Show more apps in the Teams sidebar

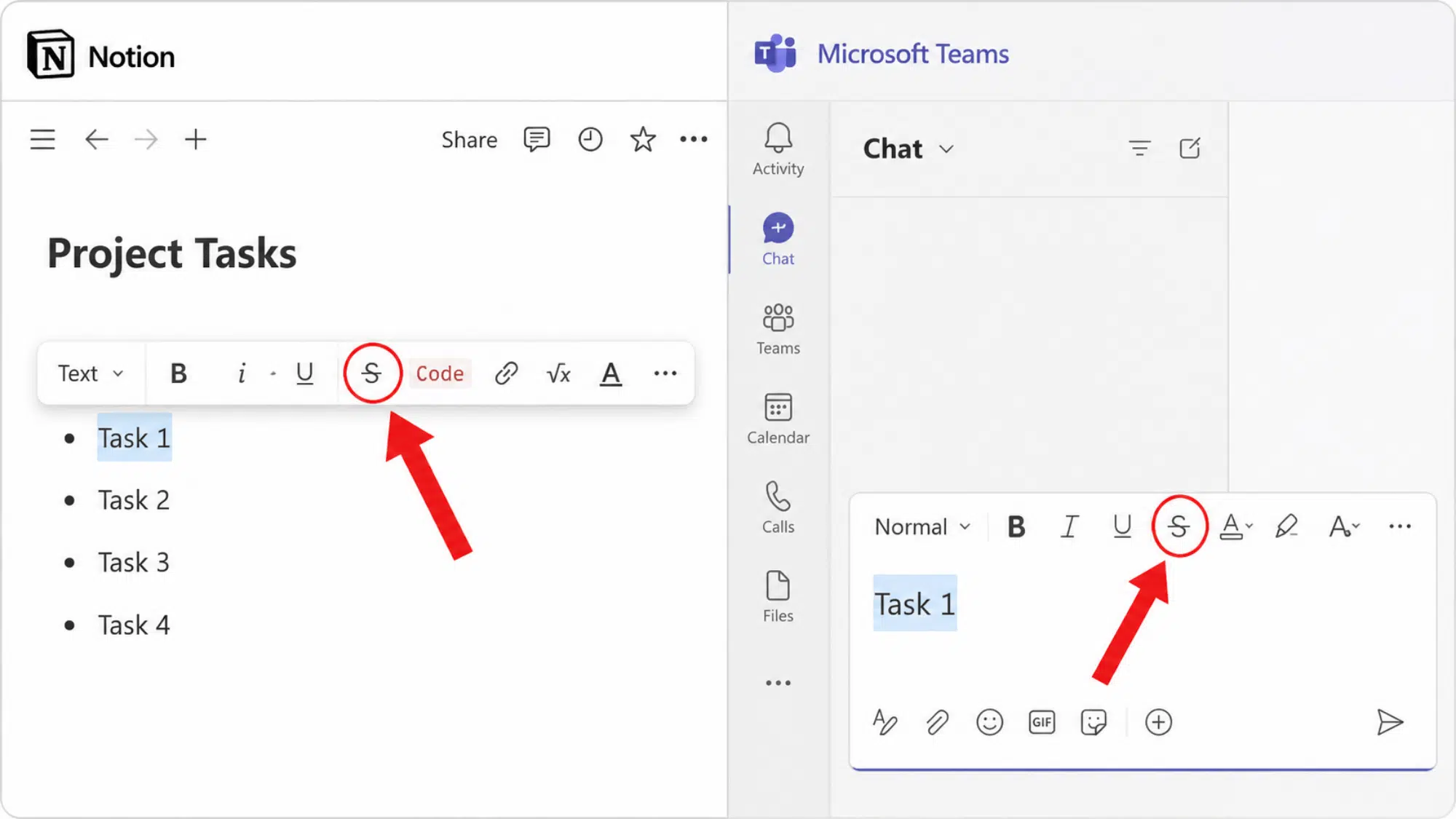(x=778, y=683)
